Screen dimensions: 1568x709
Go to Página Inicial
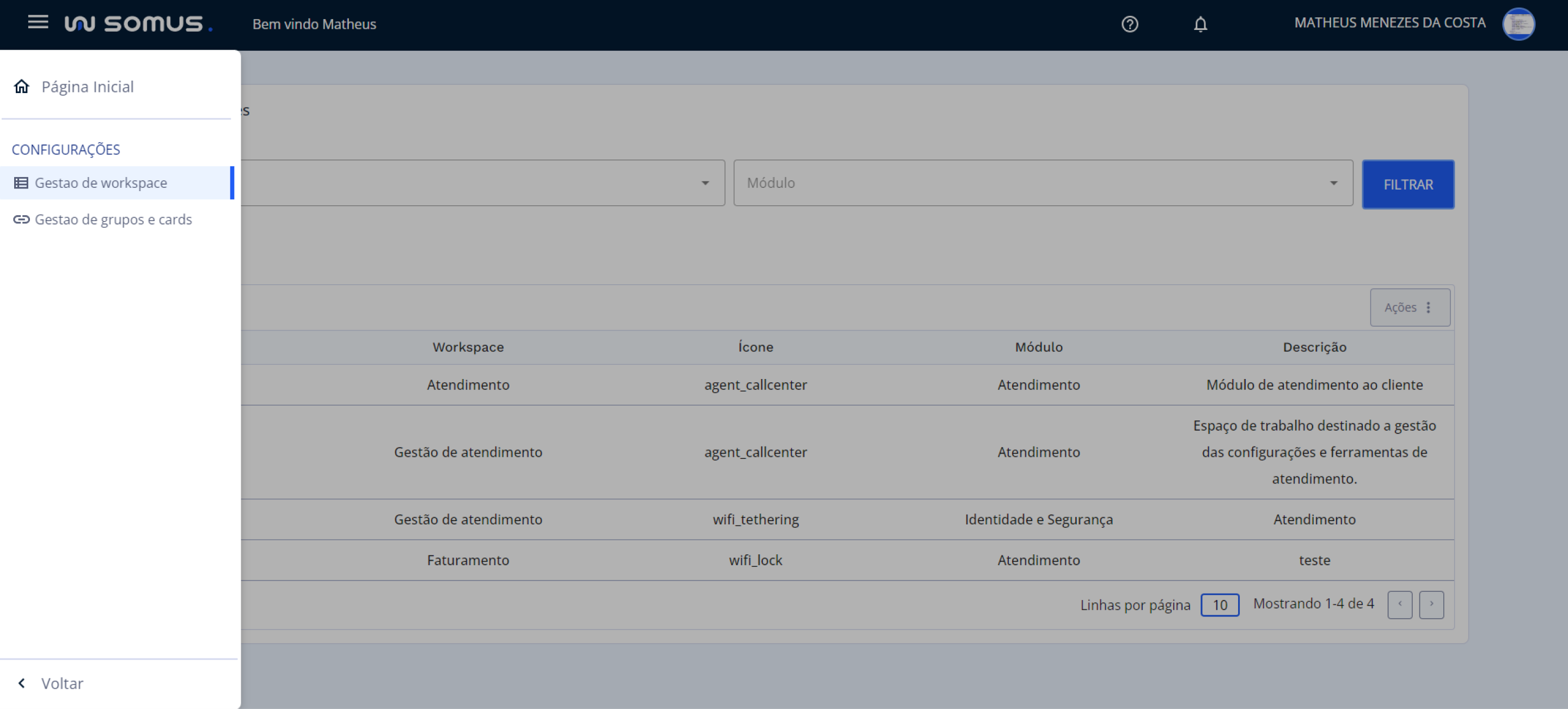tap(88, 87)
